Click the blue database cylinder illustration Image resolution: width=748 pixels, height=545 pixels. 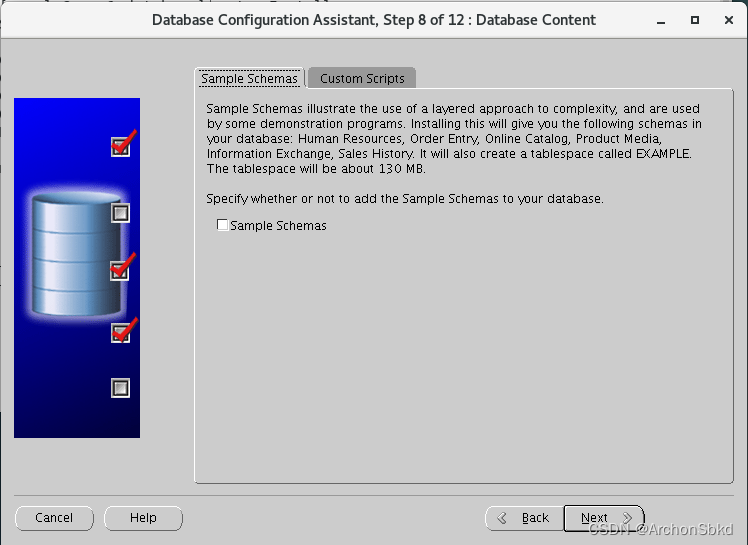[x=76, y=253]
